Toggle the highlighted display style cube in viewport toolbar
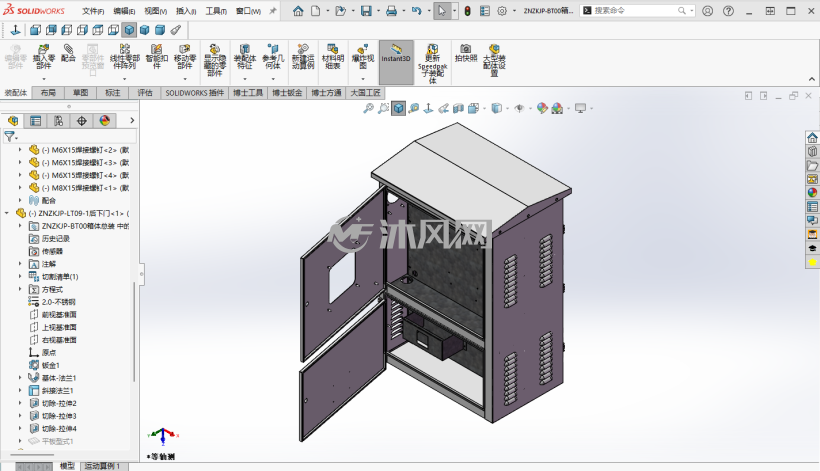This screenshot has height=471, width=820. click(x=398, y=108)
